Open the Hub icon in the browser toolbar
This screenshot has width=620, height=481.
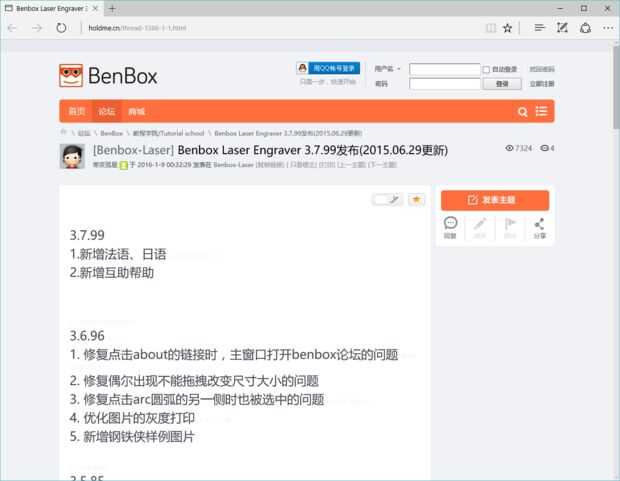tap(539, 28)
